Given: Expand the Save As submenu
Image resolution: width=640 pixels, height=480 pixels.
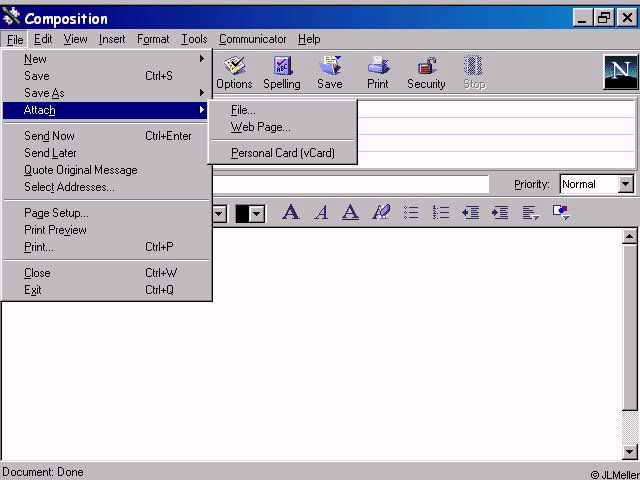Looking at the screenshot, I should [x=107, y=93].
